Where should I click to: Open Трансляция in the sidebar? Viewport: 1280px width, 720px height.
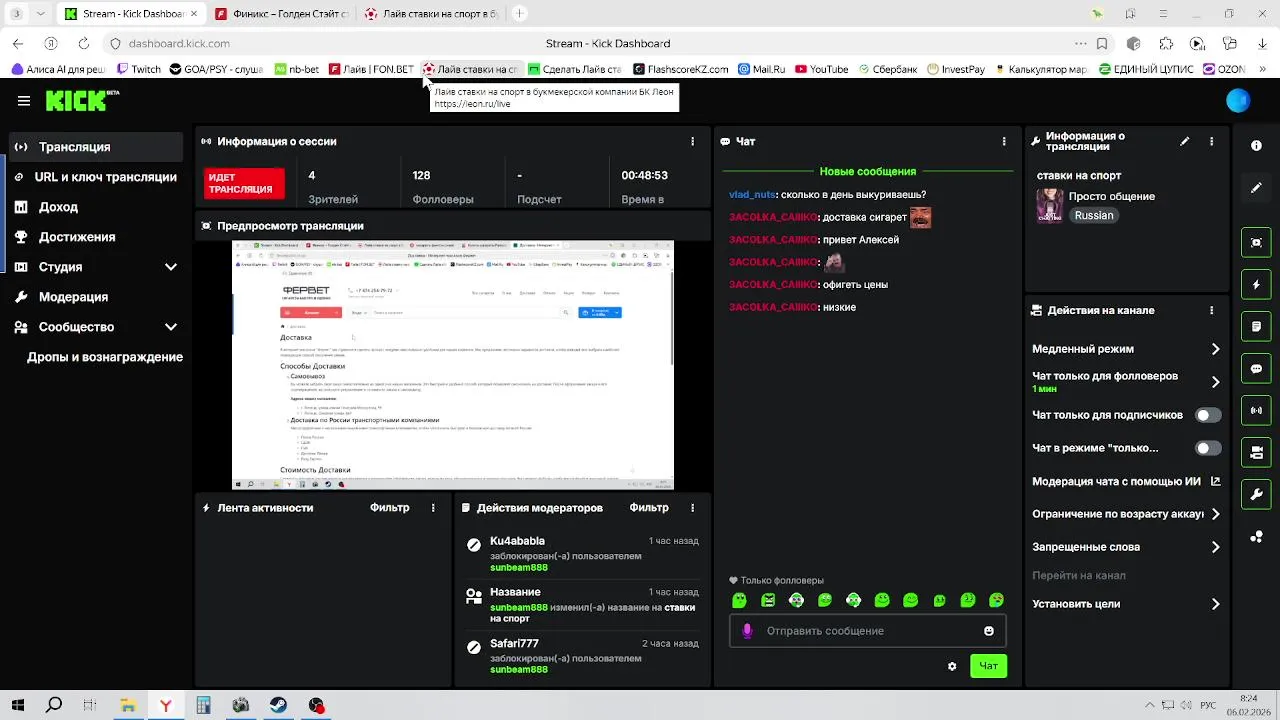(x=97, y=147)
